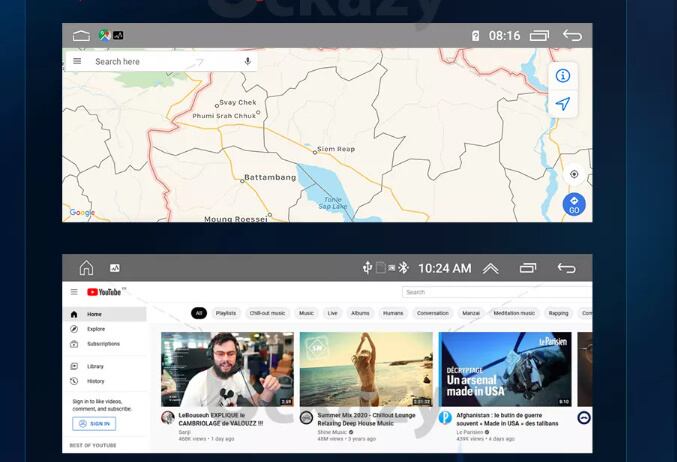This screenshot has width=677, height=462.
Task: Open YouTube sidebar hamburger menu
Action: click(74, 292)
